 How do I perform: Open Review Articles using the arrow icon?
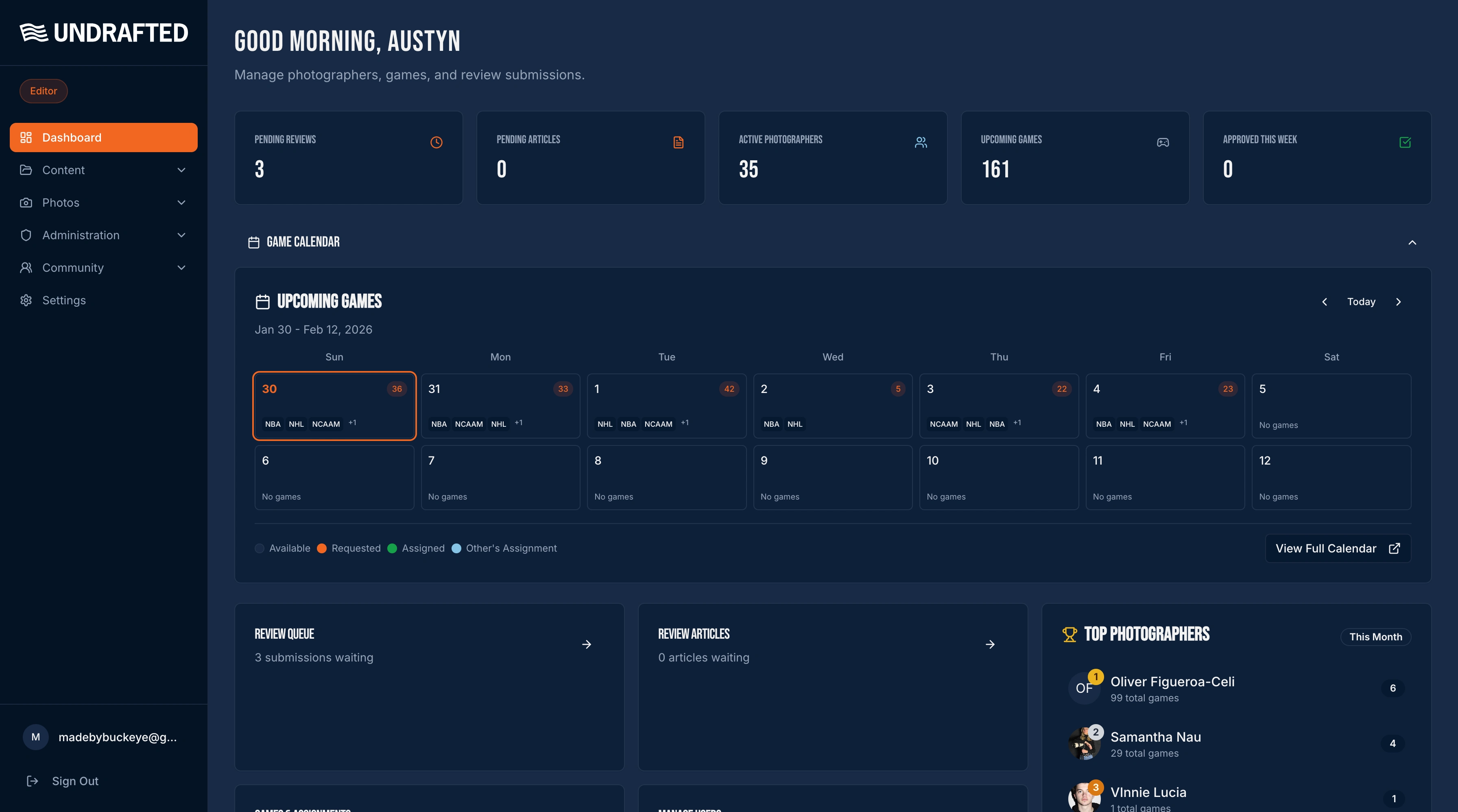point(990,644)
